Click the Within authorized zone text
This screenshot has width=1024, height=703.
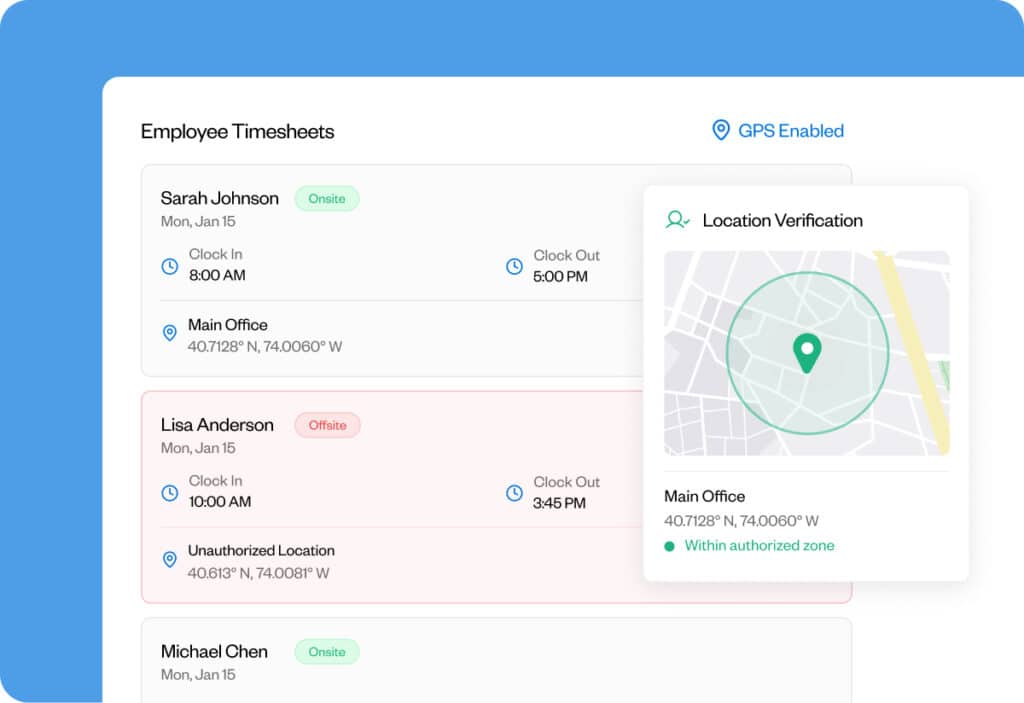click(759, 546)
